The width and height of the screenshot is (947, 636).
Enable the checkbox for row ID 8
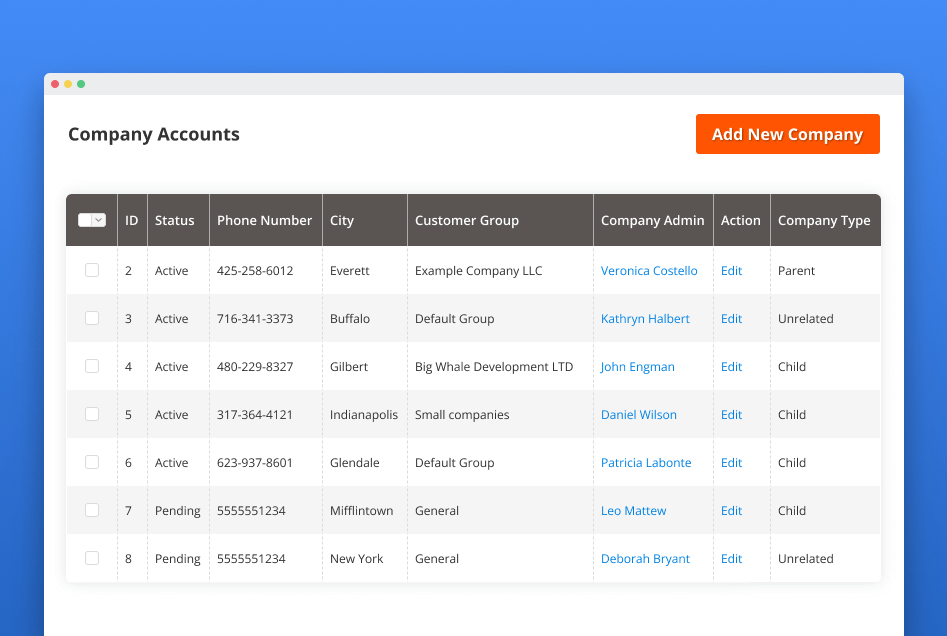pyautogui.click(x=91, y=557)
